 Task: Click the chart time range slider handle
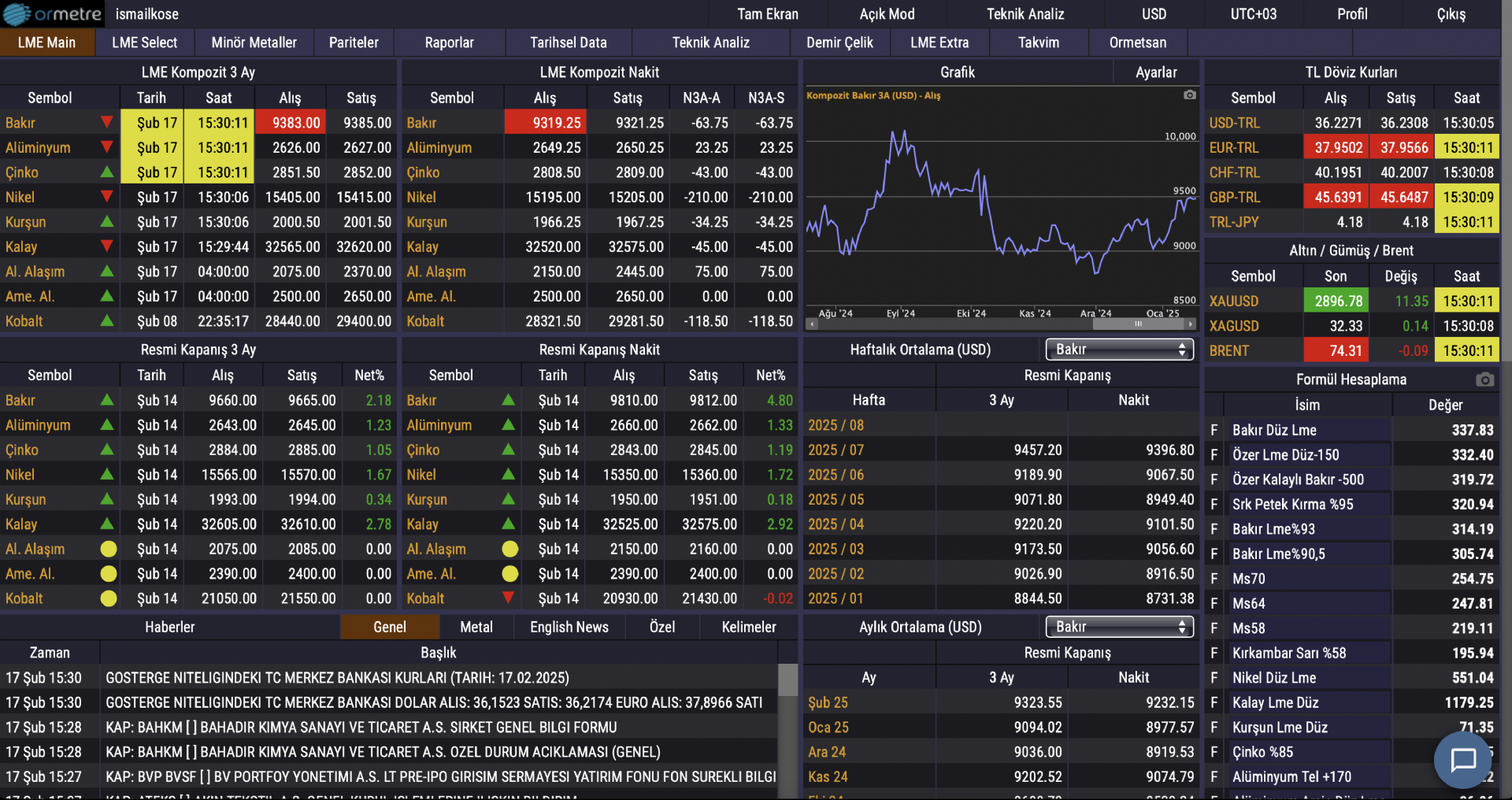(1138, 324)
